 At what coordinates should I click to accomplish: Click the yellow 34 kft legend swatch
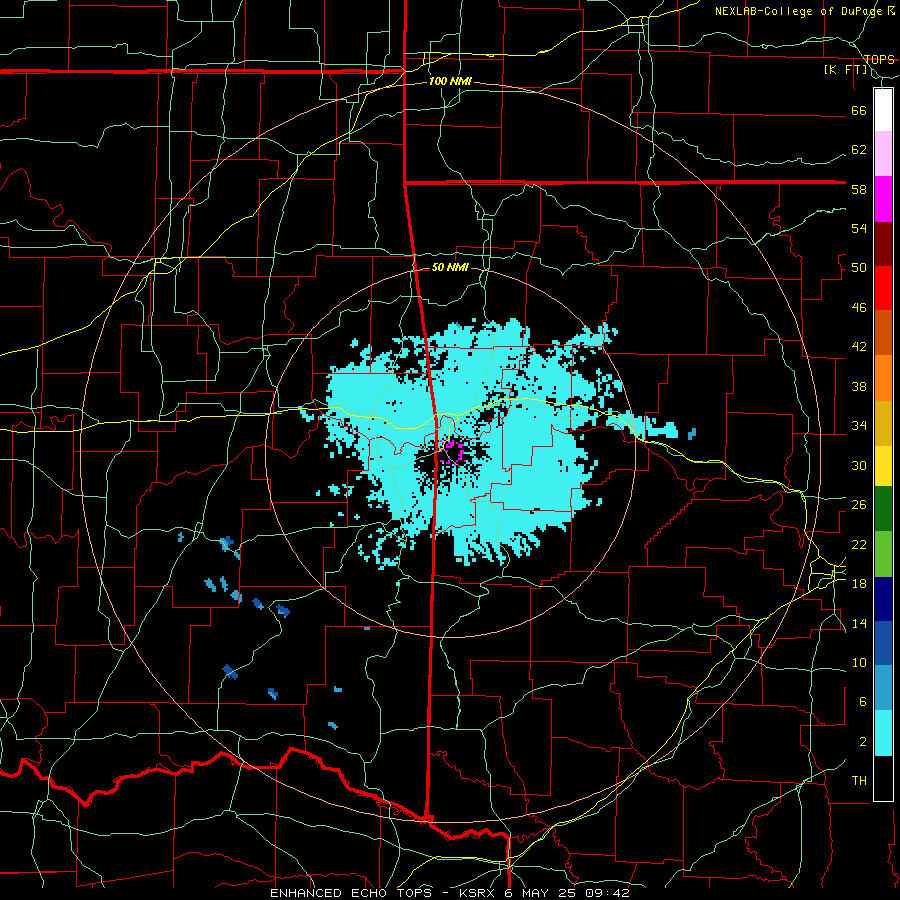pos(883,466)
